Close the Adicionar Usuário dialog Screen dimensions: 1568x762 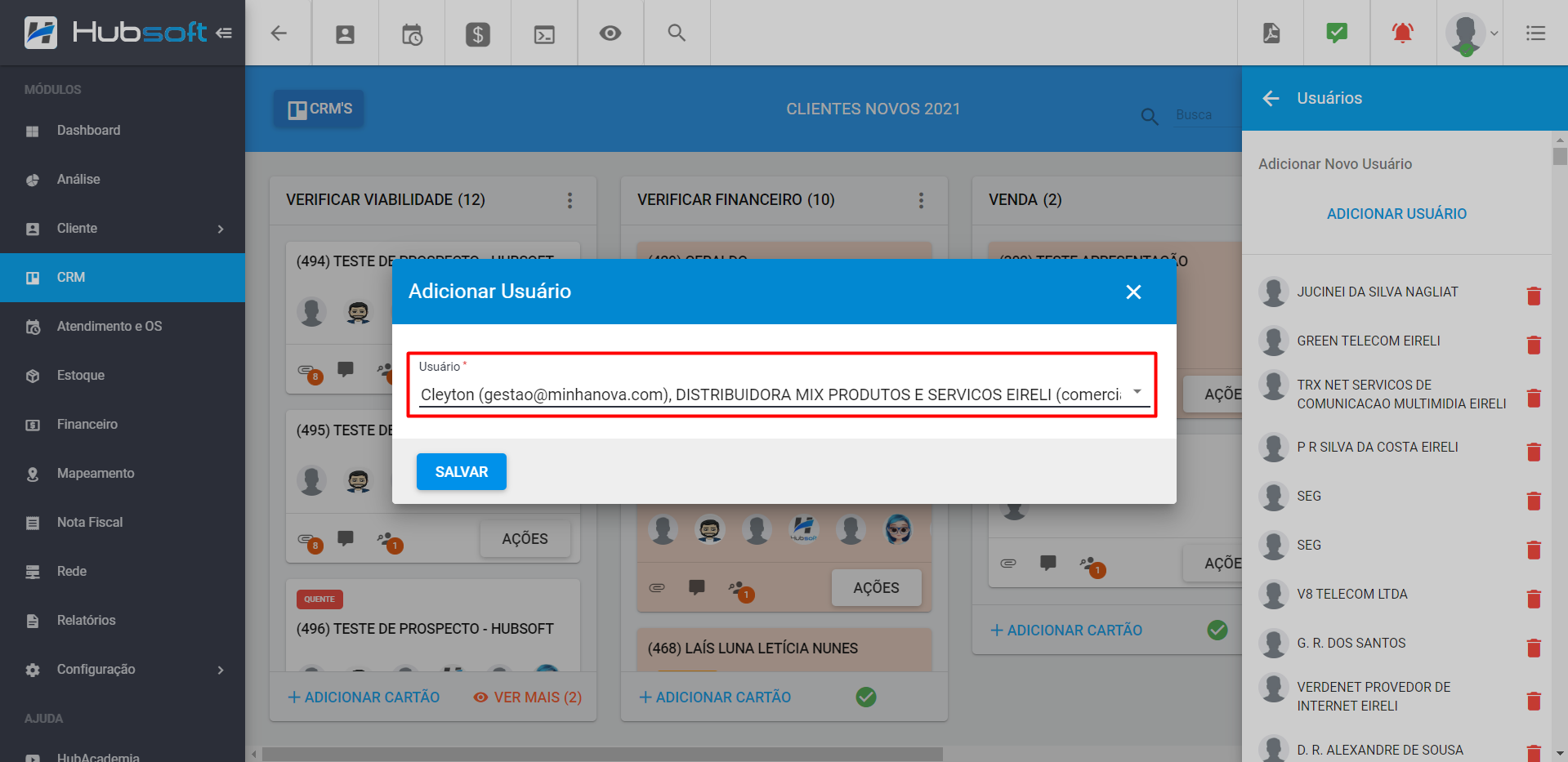1133,292
